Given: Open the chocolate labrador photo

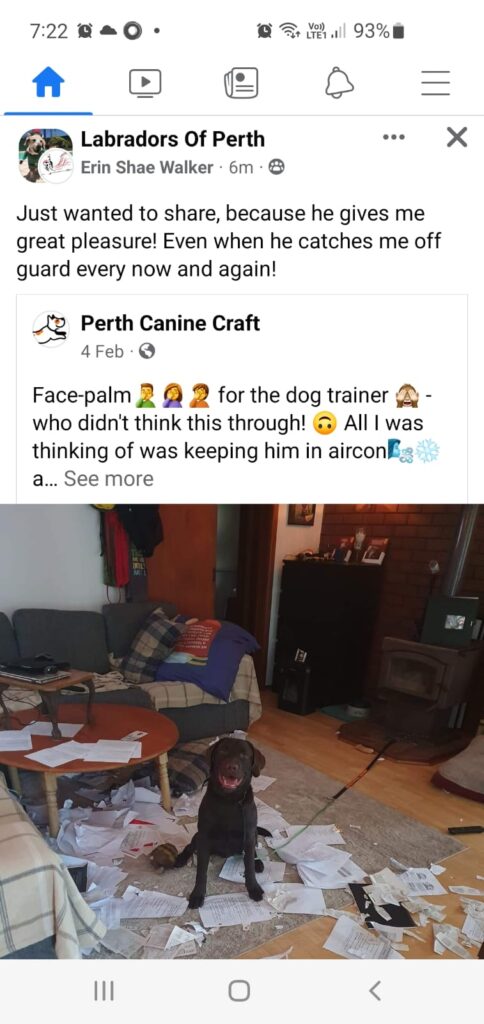Looking at the screenshot, I should (242, 731).
